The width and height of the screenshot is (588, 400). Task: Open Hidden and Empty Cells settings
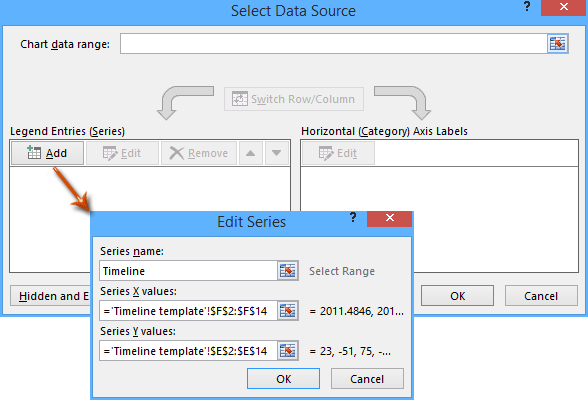tap(50, 296)
